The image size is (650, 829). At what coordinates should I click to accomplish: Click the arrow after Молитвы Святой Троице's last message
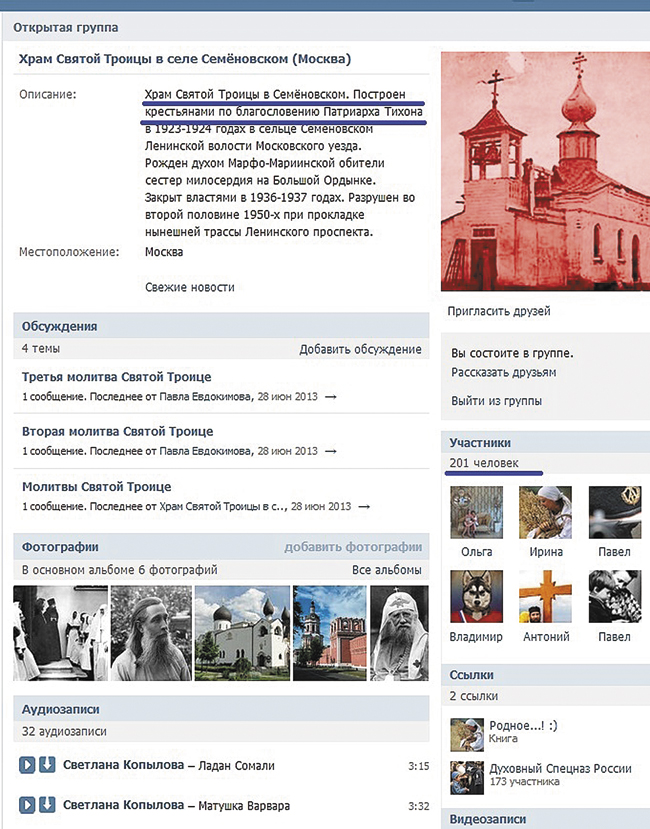pos(364,506)
